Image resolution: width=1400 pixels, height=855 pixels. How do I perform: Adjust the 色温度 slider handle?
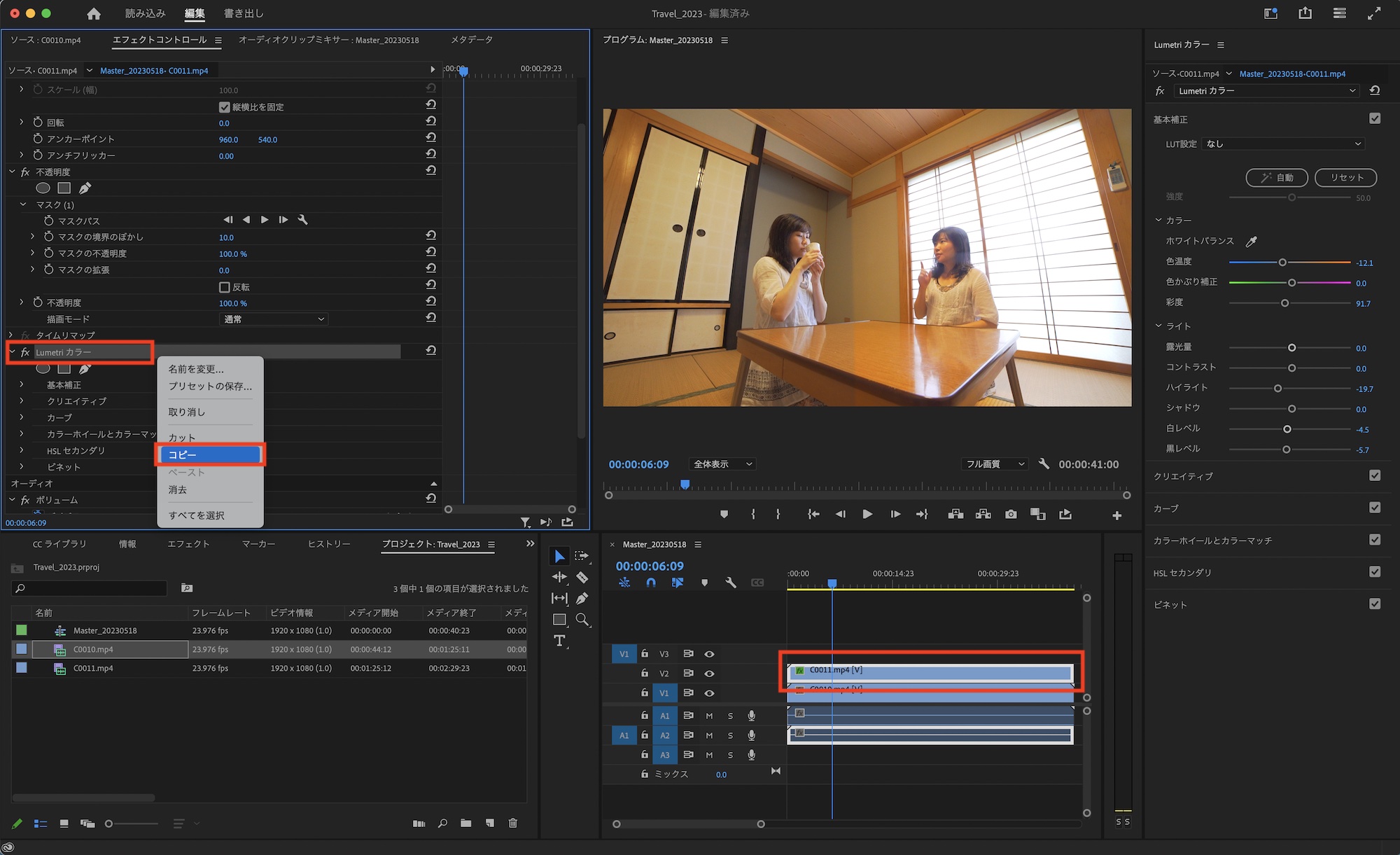point(1282,263)
